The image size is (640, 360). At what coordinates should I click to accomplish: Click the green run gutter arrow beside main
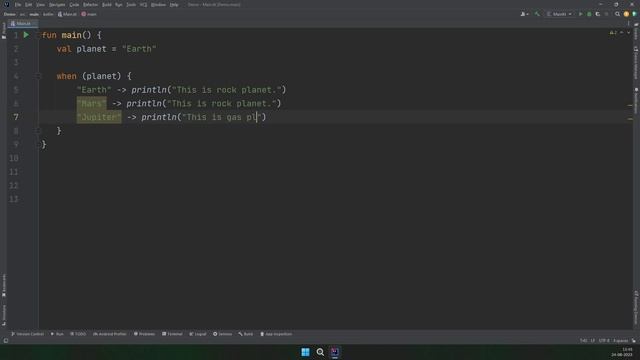26,35
